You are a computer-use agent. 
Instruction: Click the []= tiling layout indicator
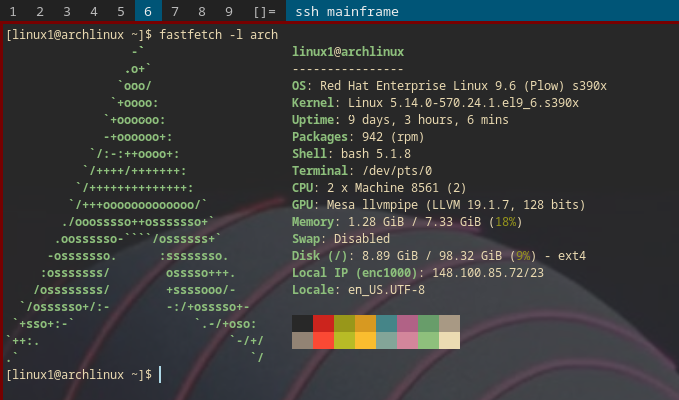[264, 12]
